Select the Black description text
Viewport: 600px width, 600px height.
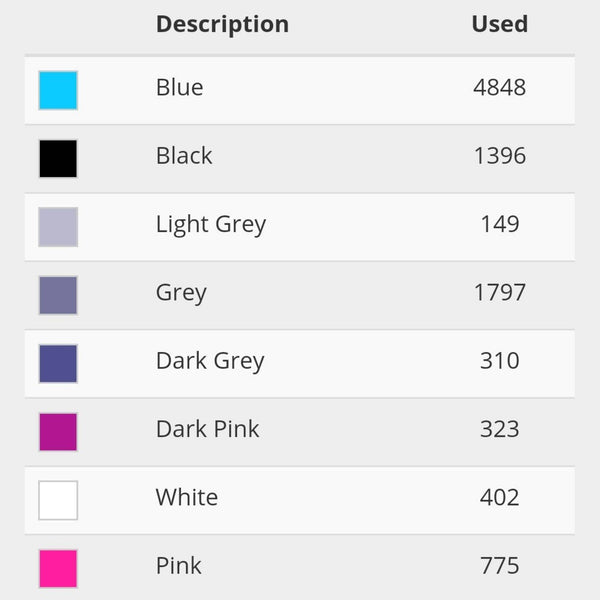click(184, 156)
